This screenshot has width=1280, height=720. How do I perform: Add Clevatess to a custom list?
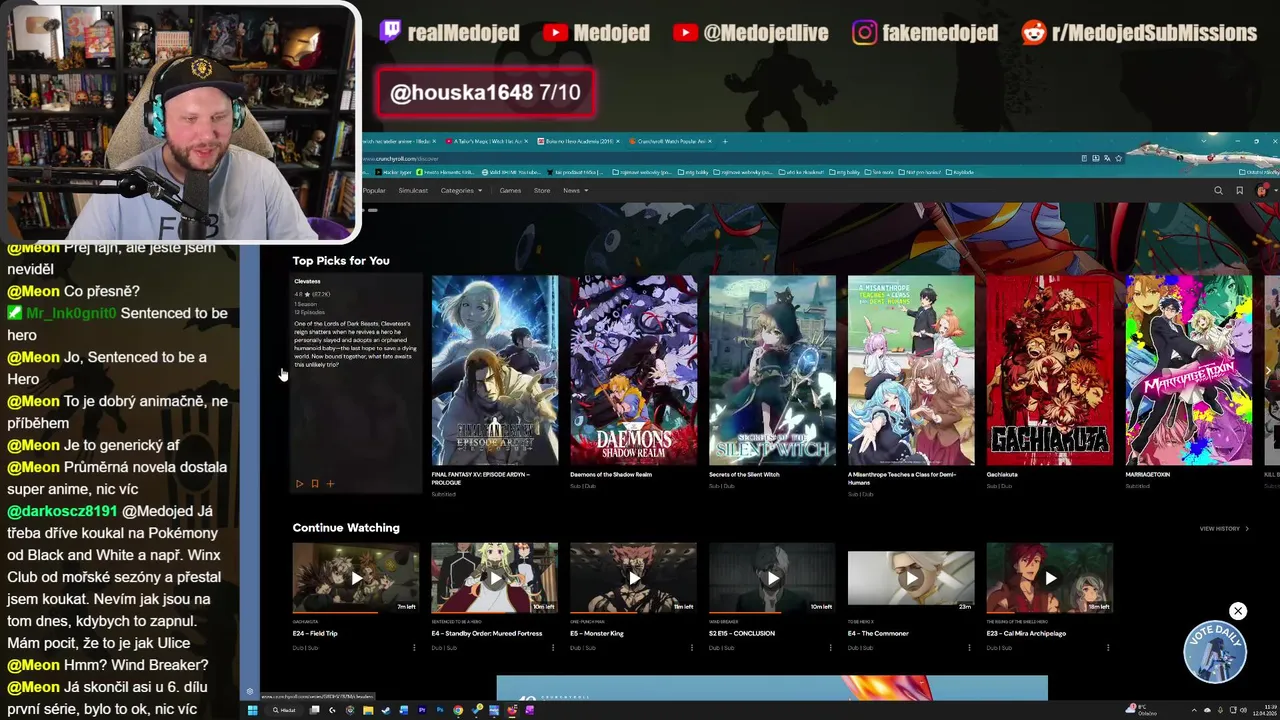tap(330, 484)
